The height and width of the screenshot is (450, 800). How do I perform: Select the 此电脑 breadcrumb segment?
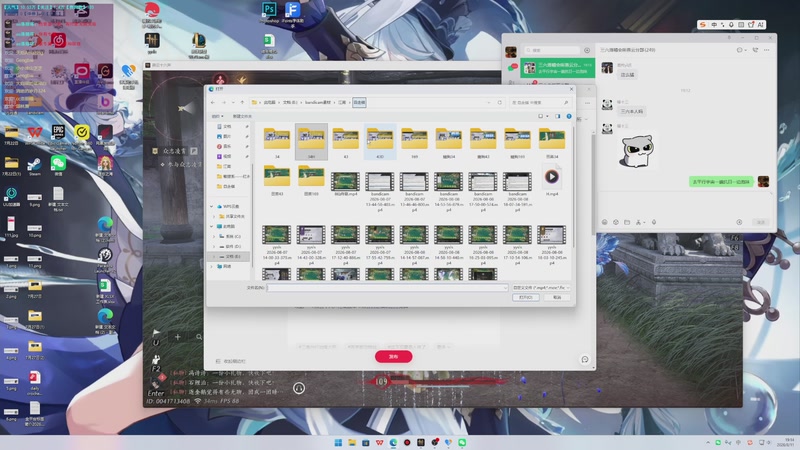click(269, 103)
